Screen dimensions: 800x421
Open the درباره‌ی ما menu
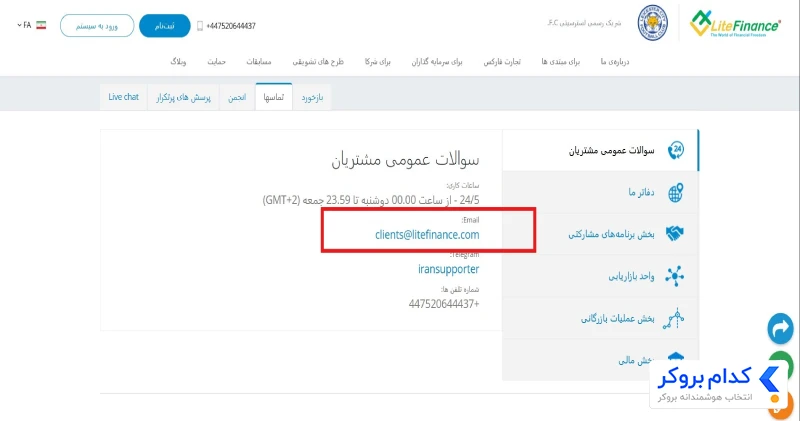tap(615, 62)
